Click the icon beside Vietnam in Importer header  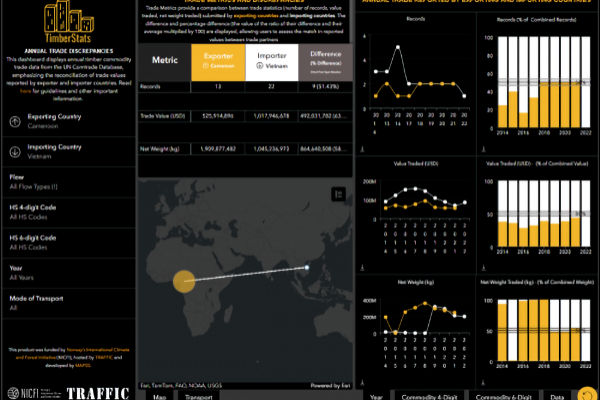pos(259,65)
